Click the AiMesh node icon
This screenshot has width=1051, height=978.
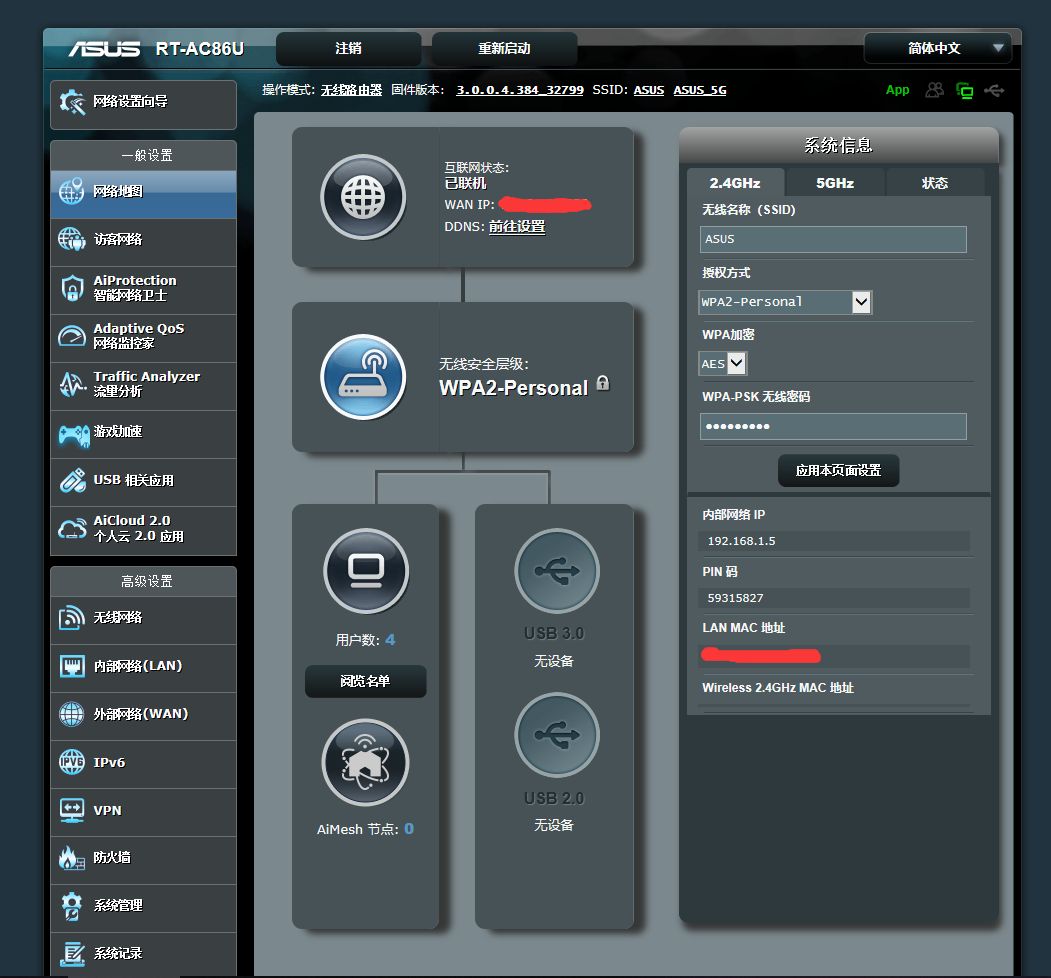(365, 762)
